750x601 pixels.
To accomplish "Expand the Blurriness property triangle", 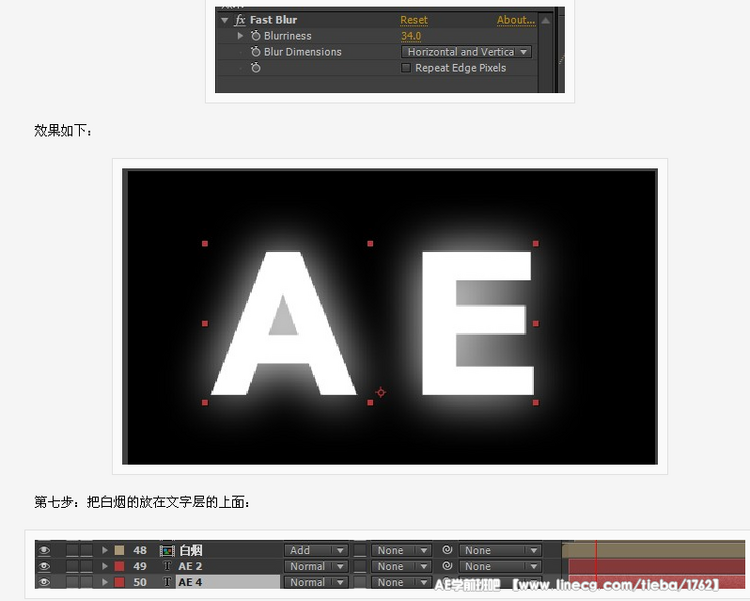I will click(240, 36).
